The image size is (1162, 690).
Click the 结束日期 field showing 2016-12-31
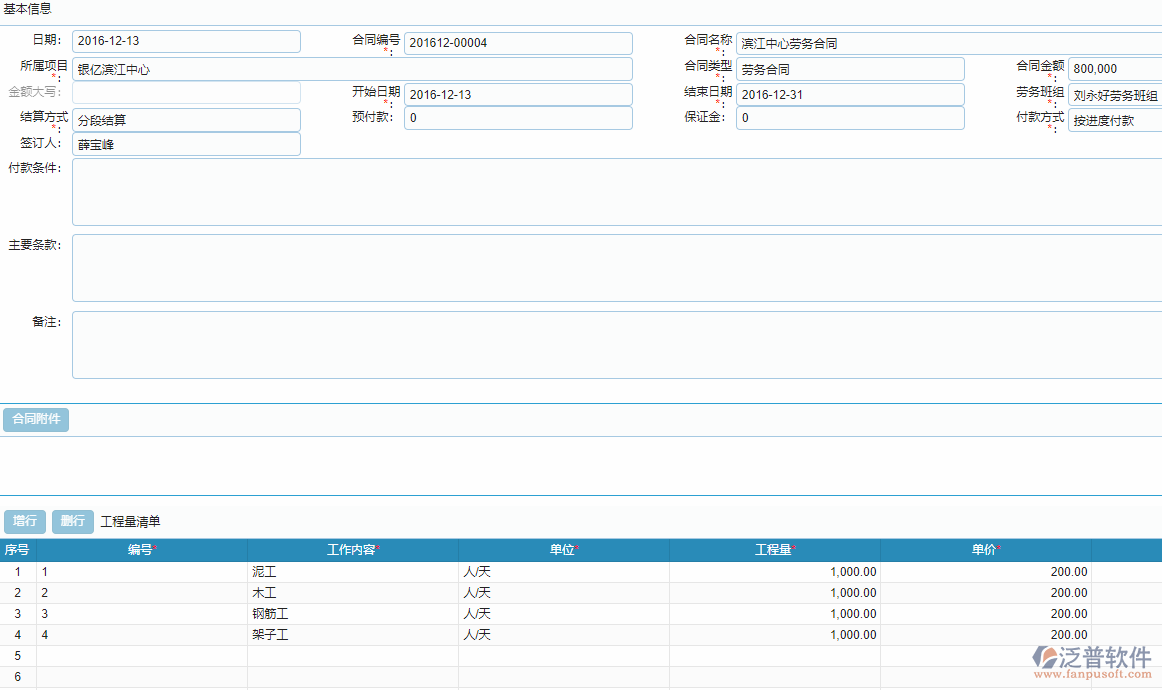pyautogui.click(x=850, y=94)
